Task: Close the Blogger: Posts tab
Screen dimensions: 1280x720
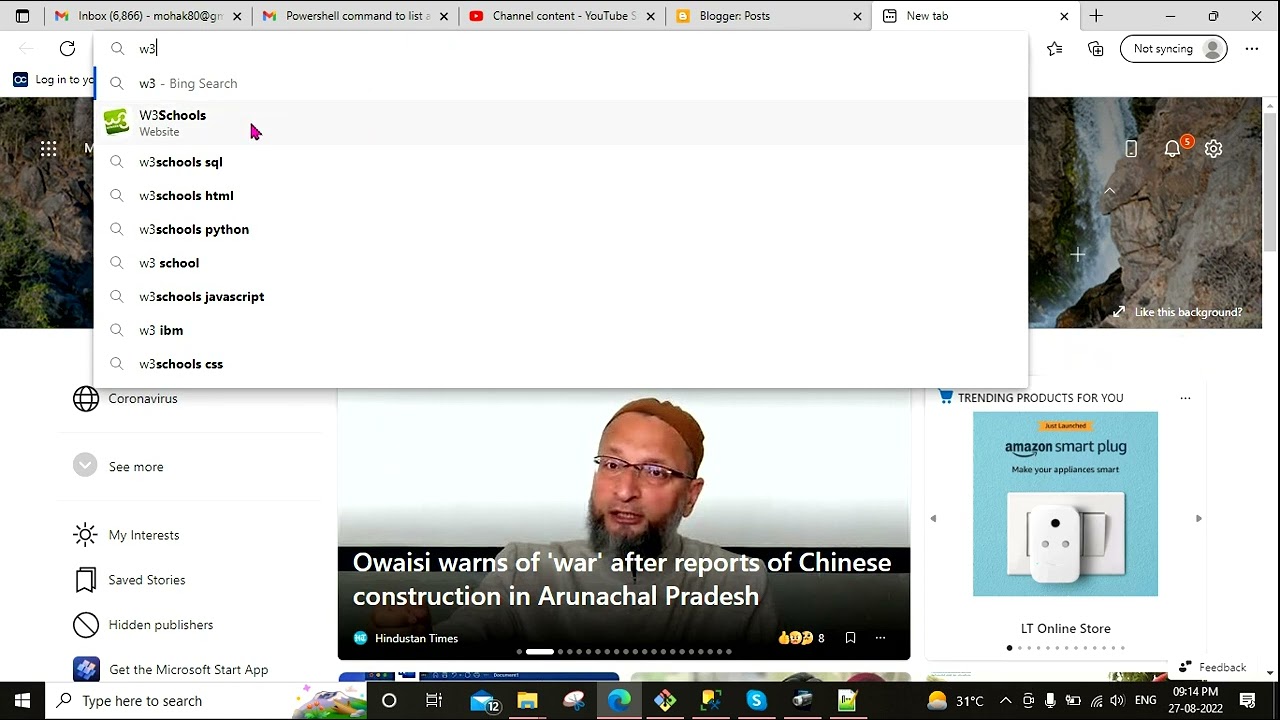Action: click(857, 16)
